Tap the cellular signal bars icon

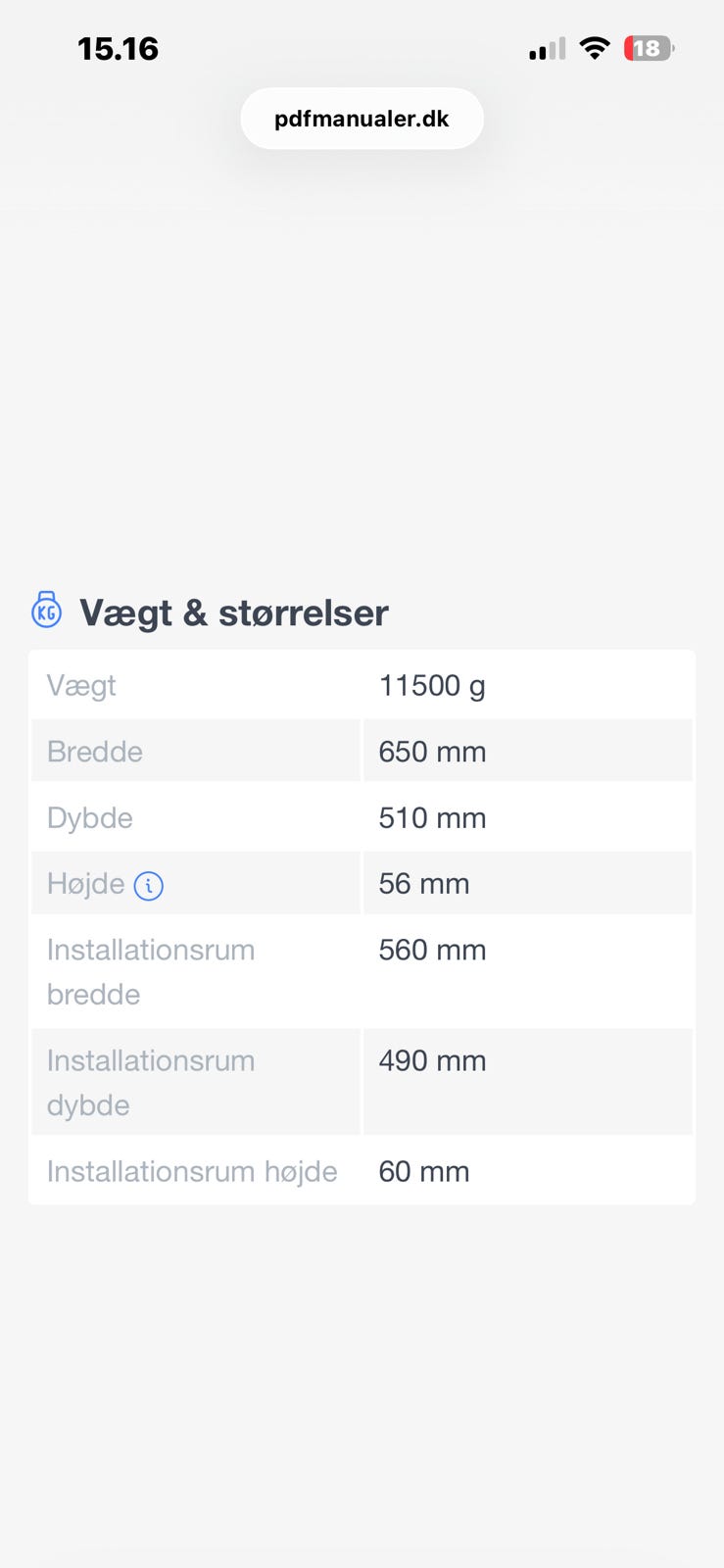click(x=547, y=49)
